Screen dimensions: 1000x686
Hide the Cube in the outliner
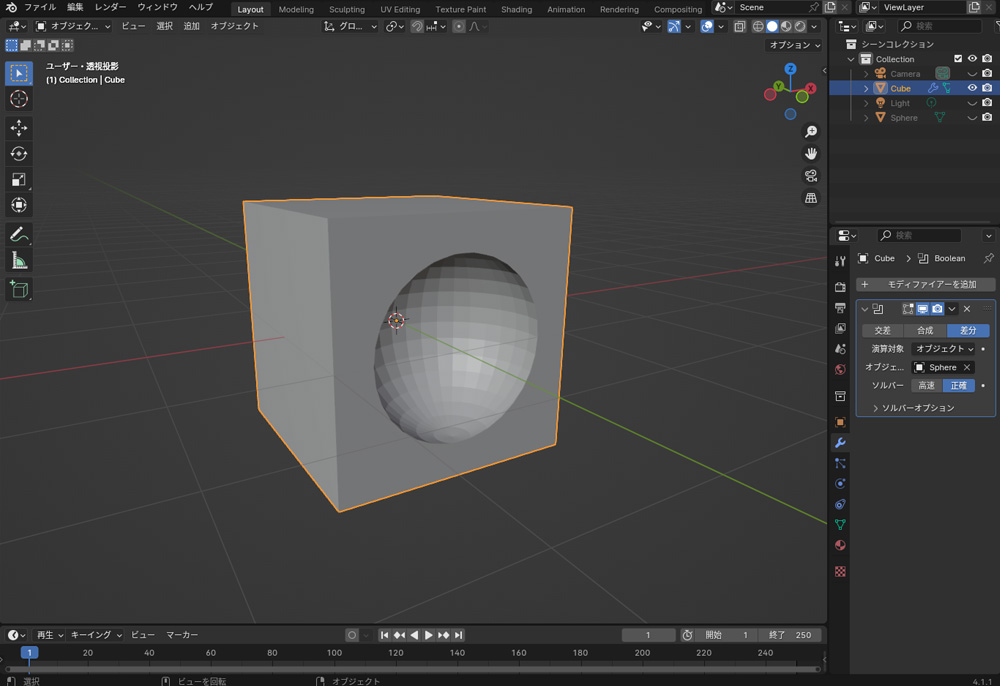click(x=971, y=88)
